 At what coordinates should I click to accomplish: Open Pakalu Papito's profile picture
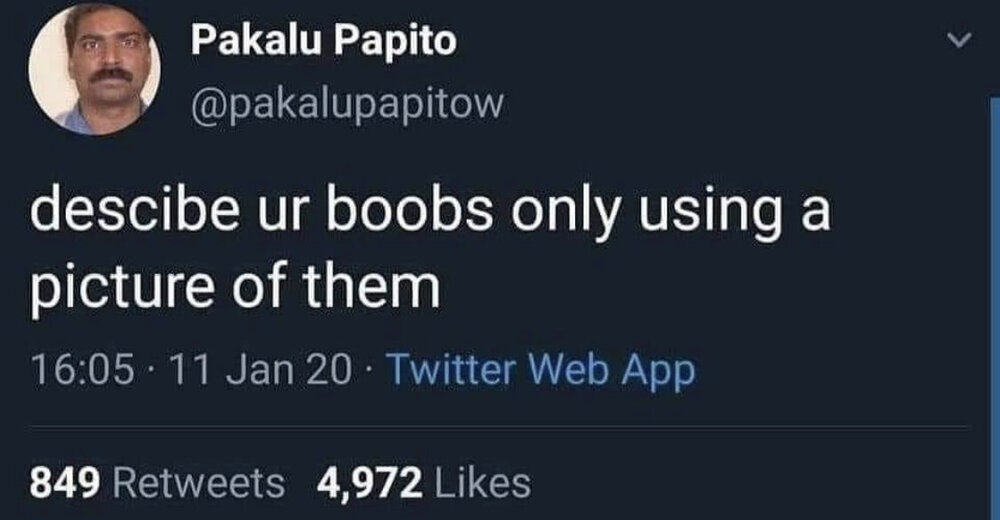point(94,69)
